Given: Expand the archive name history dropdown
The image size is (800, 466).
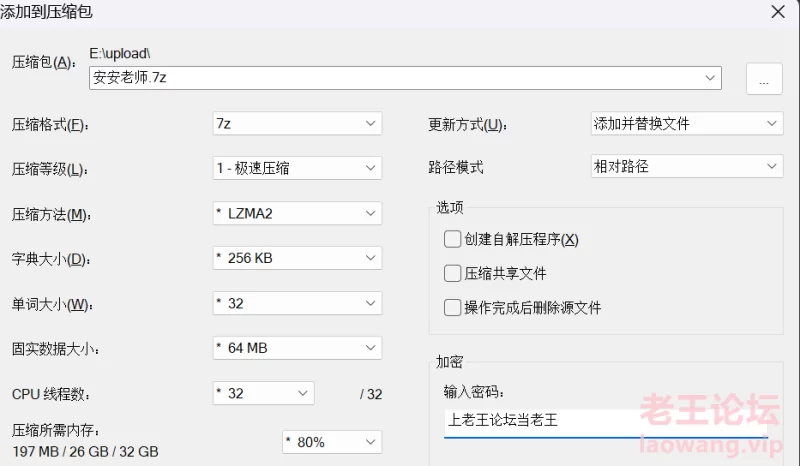Looking at the screenshot, I should [x=710, y=78].
